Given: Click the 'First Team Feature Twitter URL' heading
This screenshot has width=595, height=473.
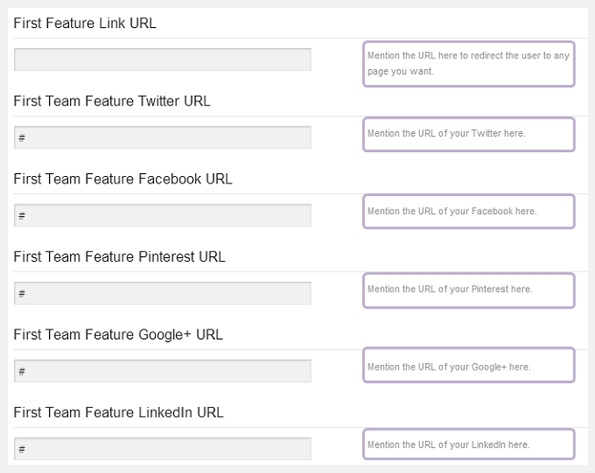Looking at the screenshot, I should pos(112,101).
